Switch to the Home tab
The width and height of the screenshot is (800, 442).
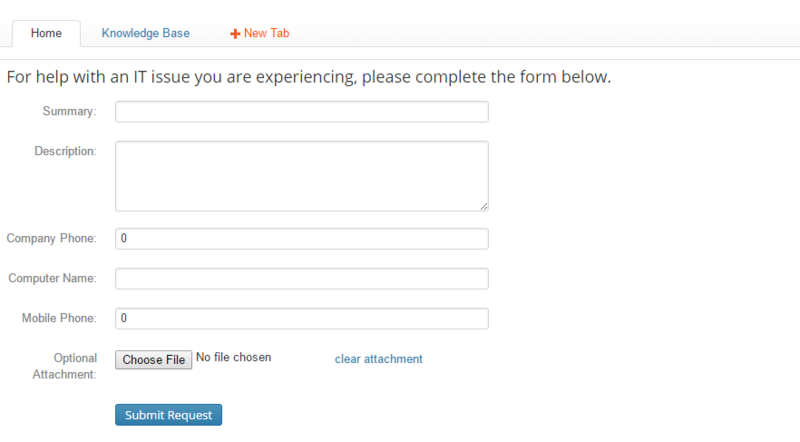46,33
